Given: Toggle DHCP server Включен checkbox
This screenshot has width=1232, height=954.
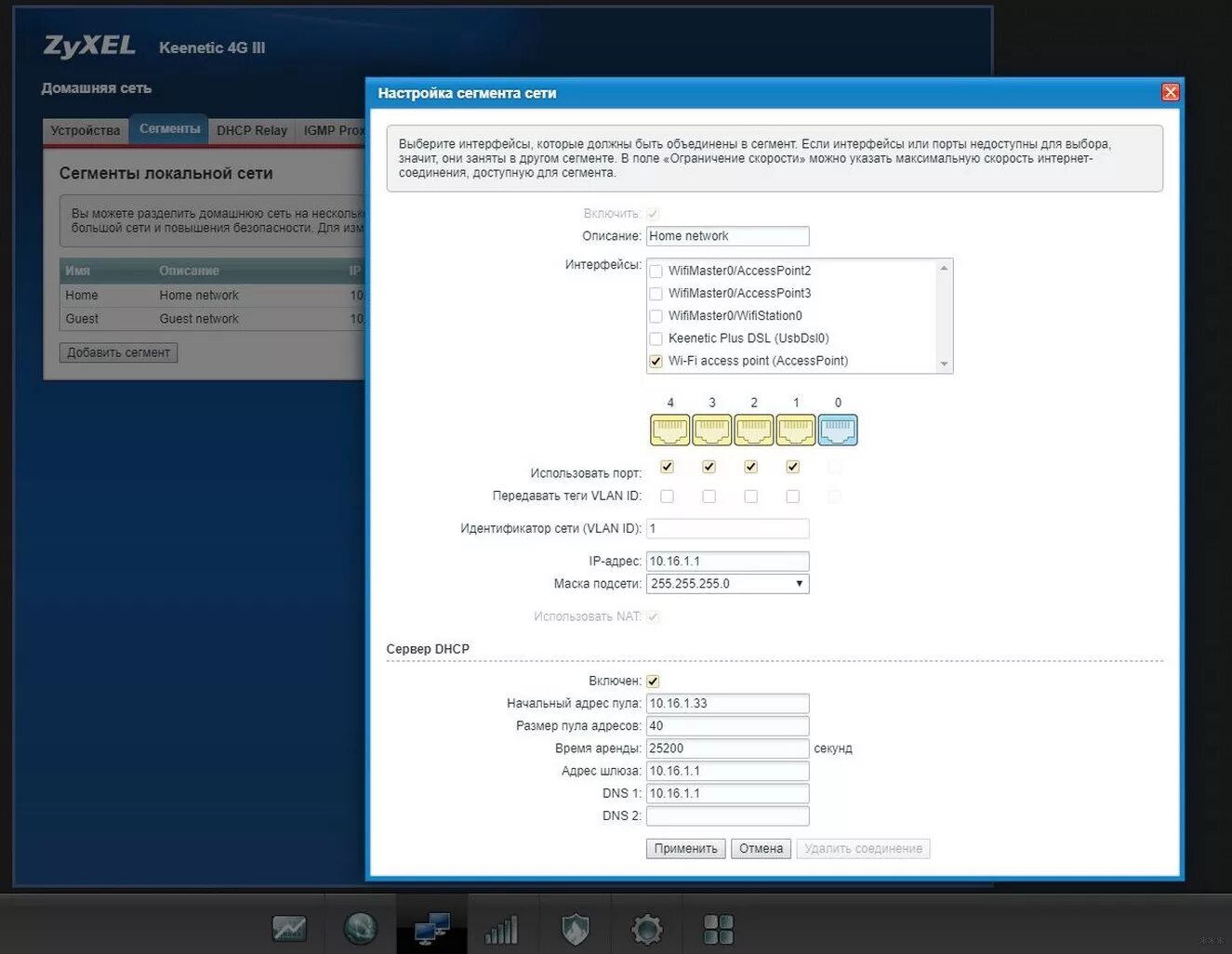Looking at the screenshot, I should [653, 682].
